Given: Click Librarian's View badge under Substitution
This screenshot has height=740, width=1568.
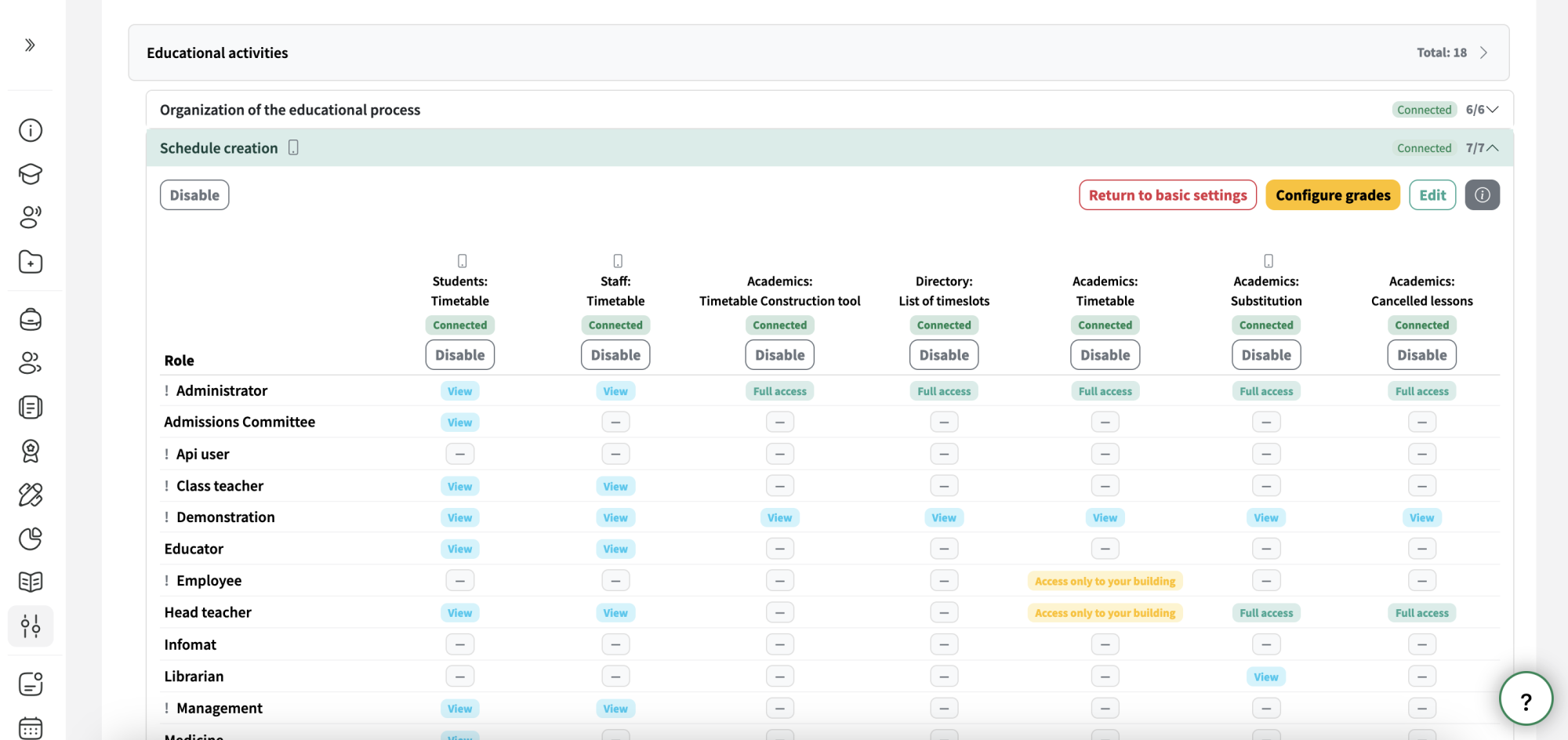Looking at the screenshot, I should [x=1266, y=677].
